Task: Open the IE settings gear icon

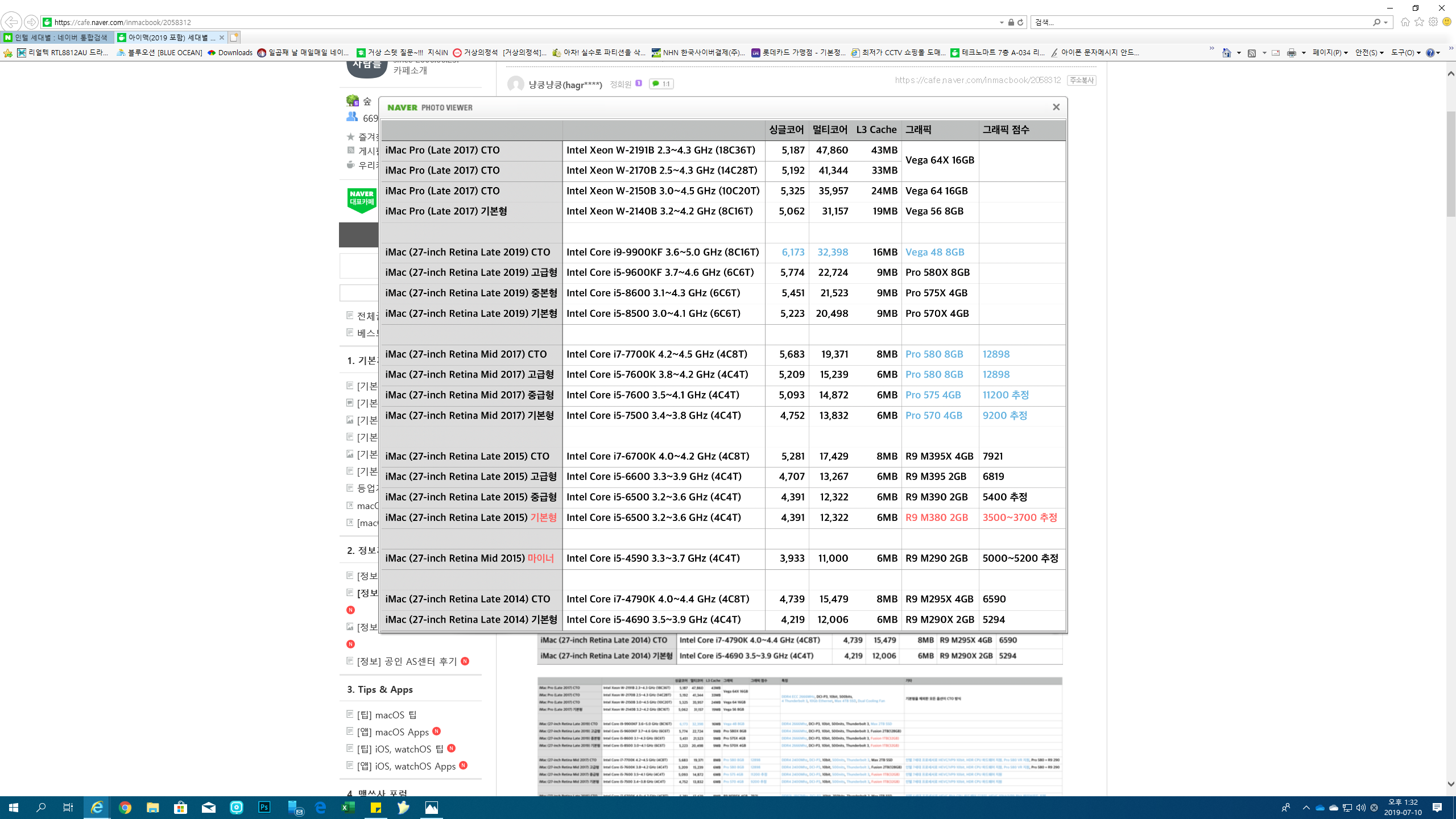Action: click(1433, 22)
